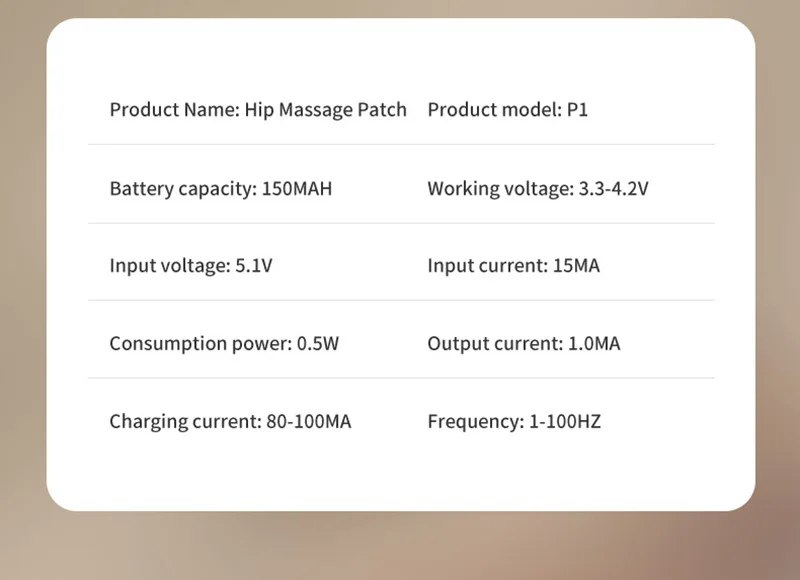
Task: Click the Charging current: 80-100MA text
Action: (x=230, y=422)
